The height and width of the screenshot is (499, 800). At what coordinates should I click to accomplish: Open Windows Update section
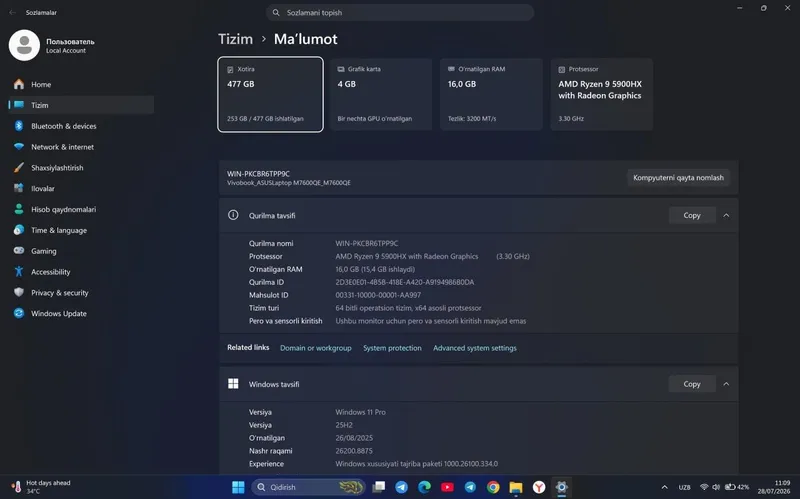82,313
